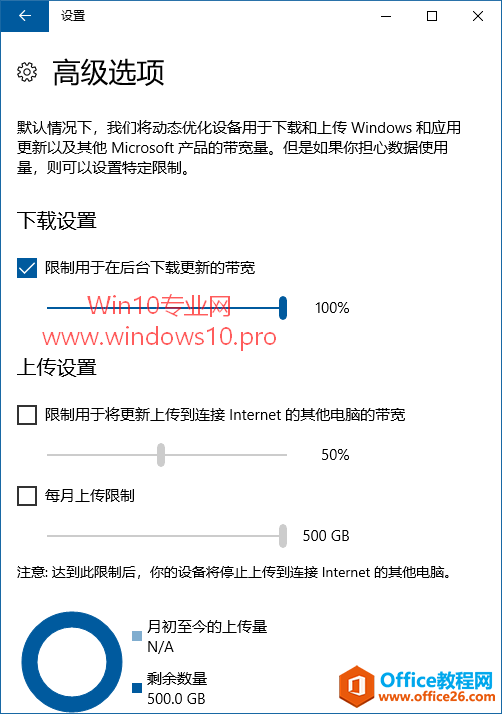
Task: Click the 100% download percentage value
Action: (x=332, y=308)
